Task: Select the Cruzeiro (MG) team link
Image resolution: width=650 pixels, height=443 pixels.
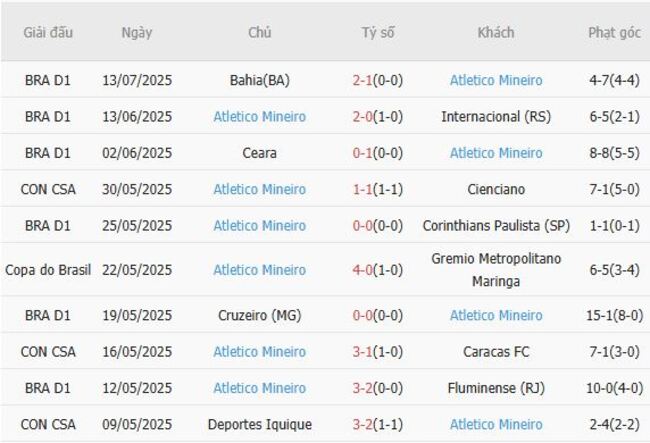Action: pyautogui.click(x=260, y=315)
